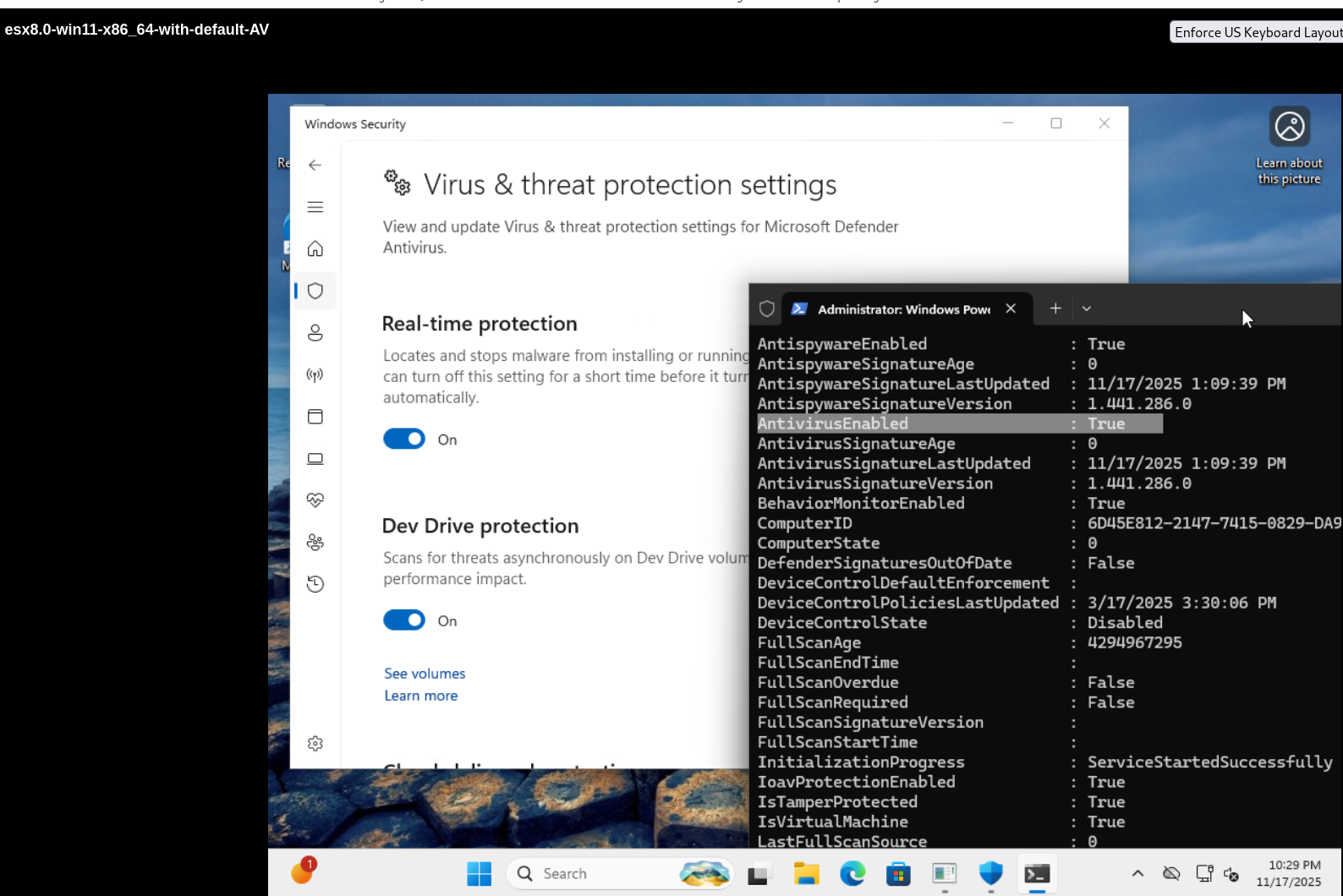The image size is (1343, 896).
Task: Click the FullScanAge line in the terminal
Action: (x=970, y=642)
